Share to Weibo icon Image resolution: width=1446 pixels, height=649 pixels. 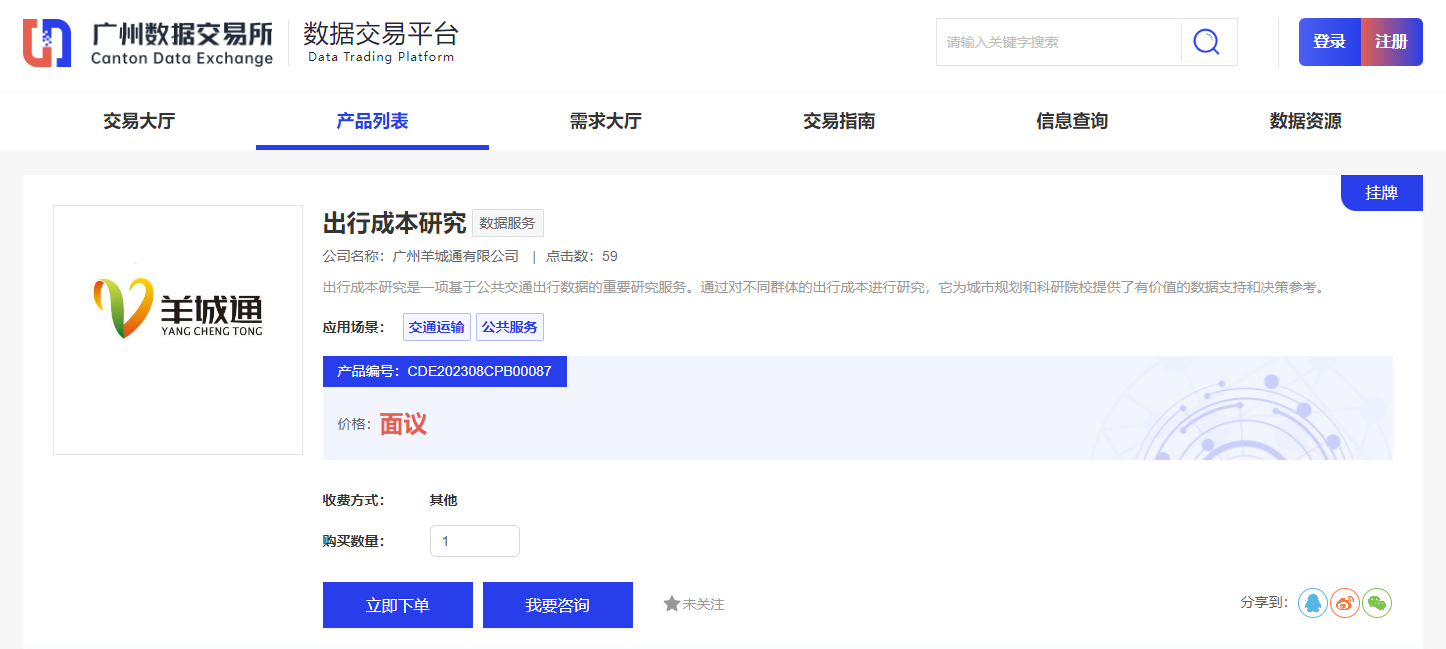tap(1345, 603)
